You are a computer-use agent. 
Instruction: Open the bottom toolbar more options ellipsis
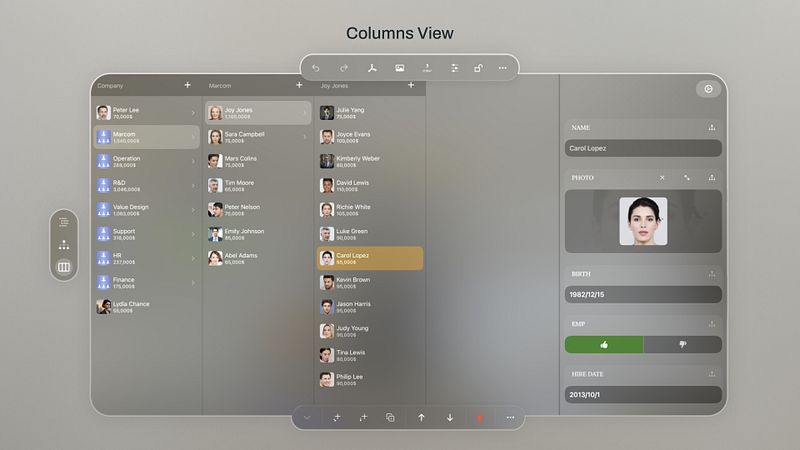(x=510, y=417)
